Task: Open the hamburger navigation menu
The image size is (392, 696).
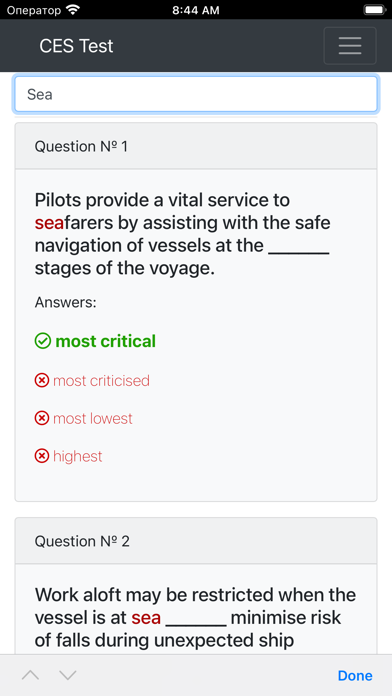Action: click(x=350, y=46)
